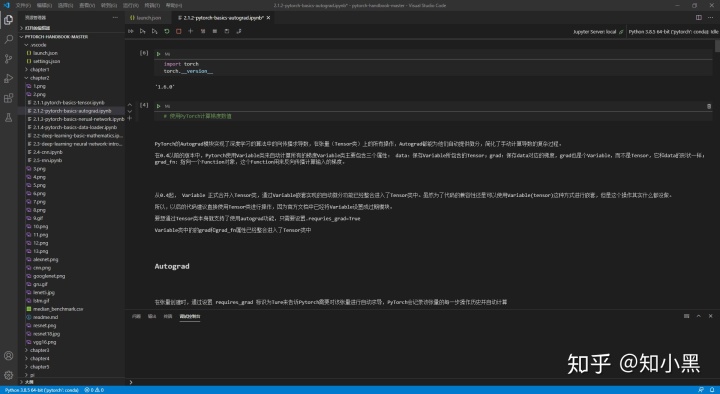Save the notebook with the disk icon
This screenshot has width=720, height=394.
pos(226,31)
